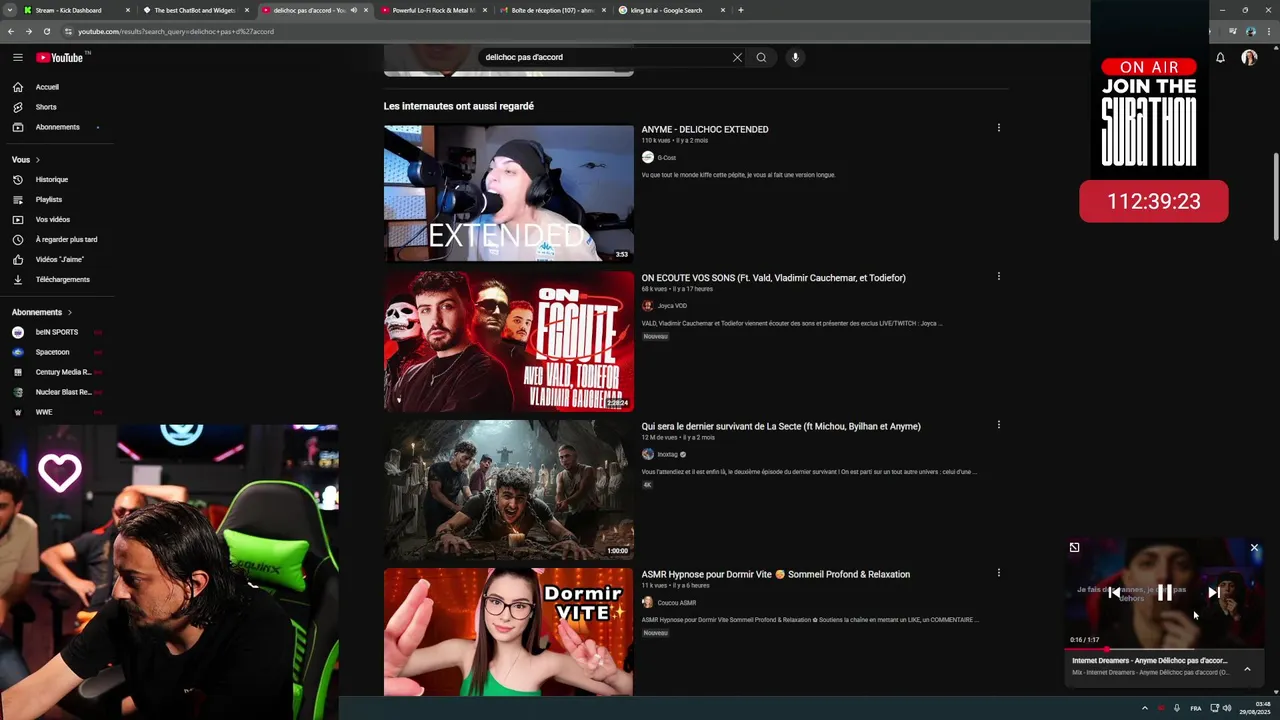Expand the Abonnements sidebar section chevron

click(70, 312)
